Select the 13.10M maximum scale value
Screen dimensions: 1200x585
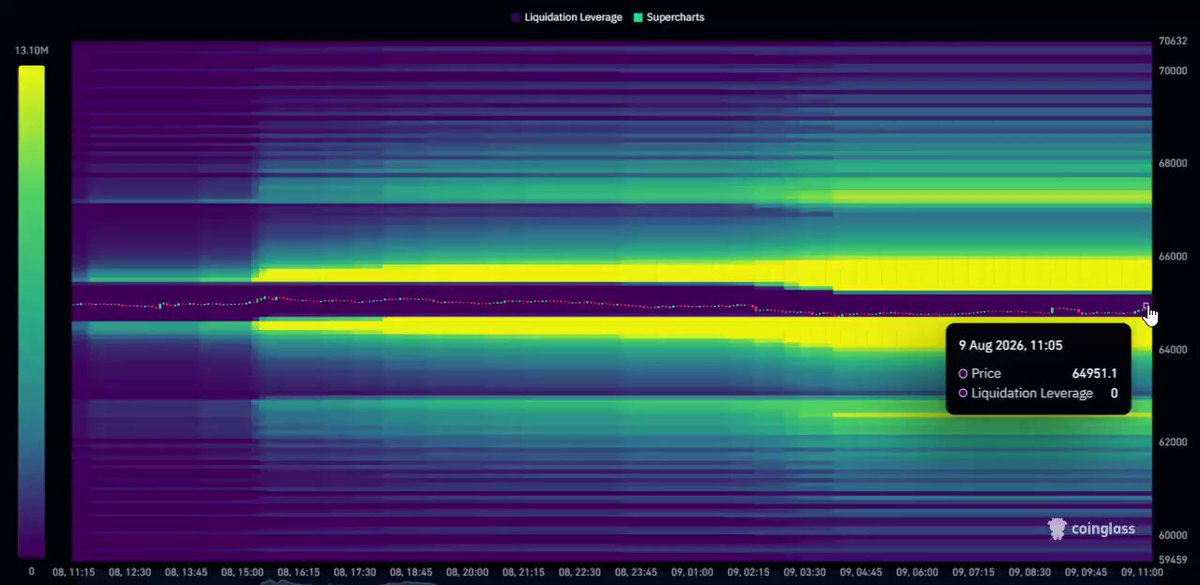tap(32, 50)
